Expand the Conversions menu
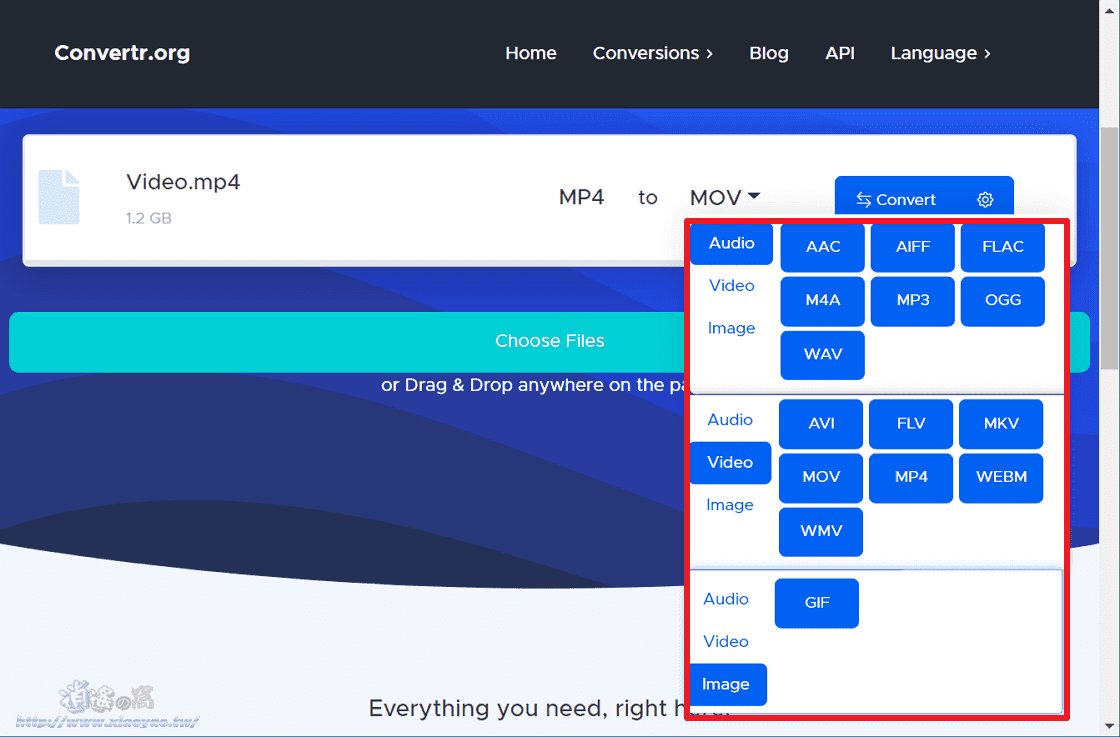 tap(653, 53)
